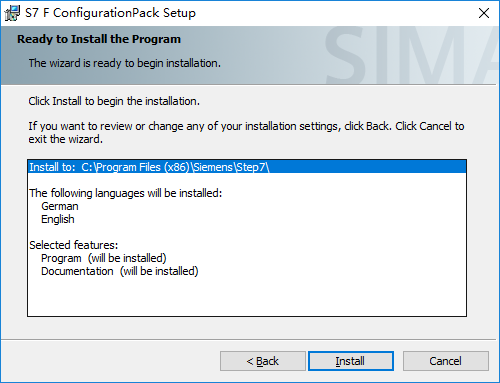
Task: Click the 'Ready to Install the Program' heading
Action: (99, 39)
